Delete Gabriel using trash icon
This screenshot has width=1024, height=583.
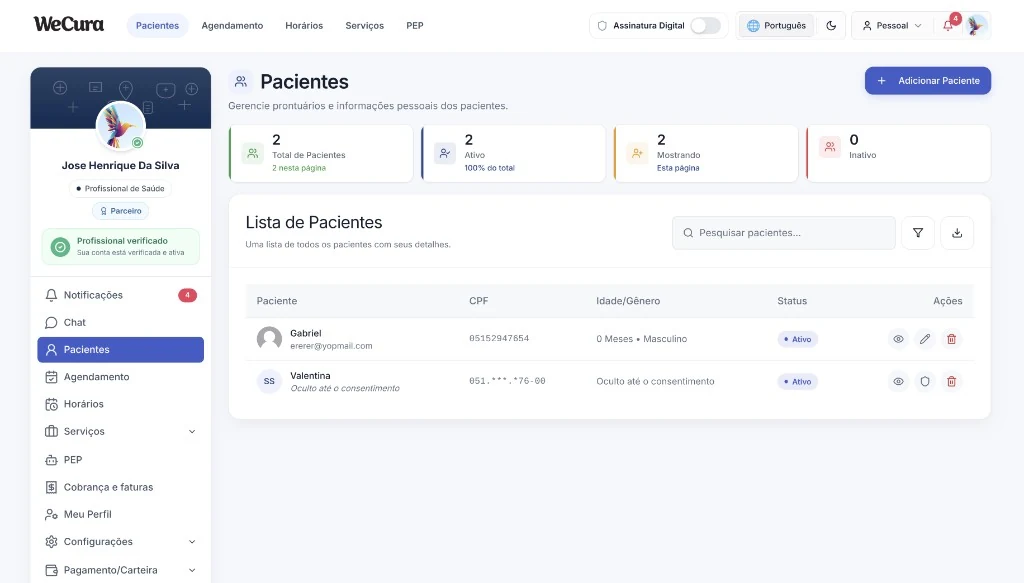[x=952, y=339]
